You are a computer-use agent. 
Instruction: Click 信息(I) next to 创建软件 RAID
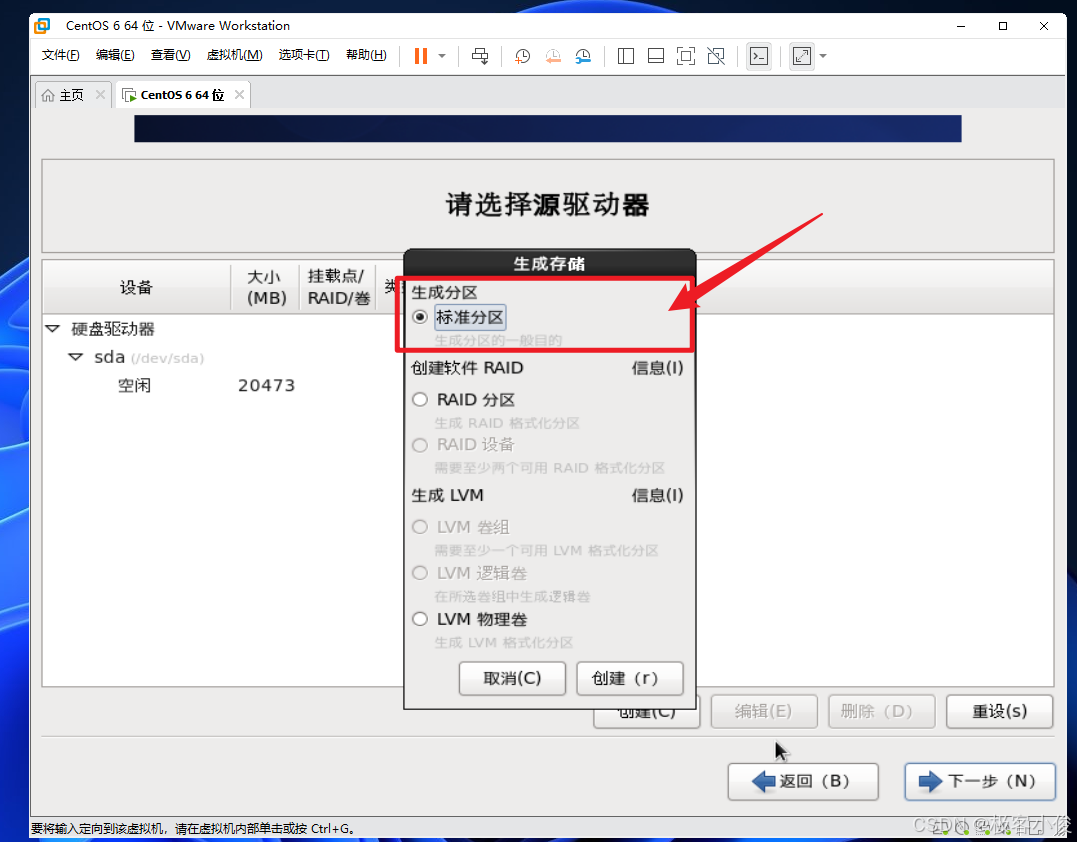(x=657, y=368)
